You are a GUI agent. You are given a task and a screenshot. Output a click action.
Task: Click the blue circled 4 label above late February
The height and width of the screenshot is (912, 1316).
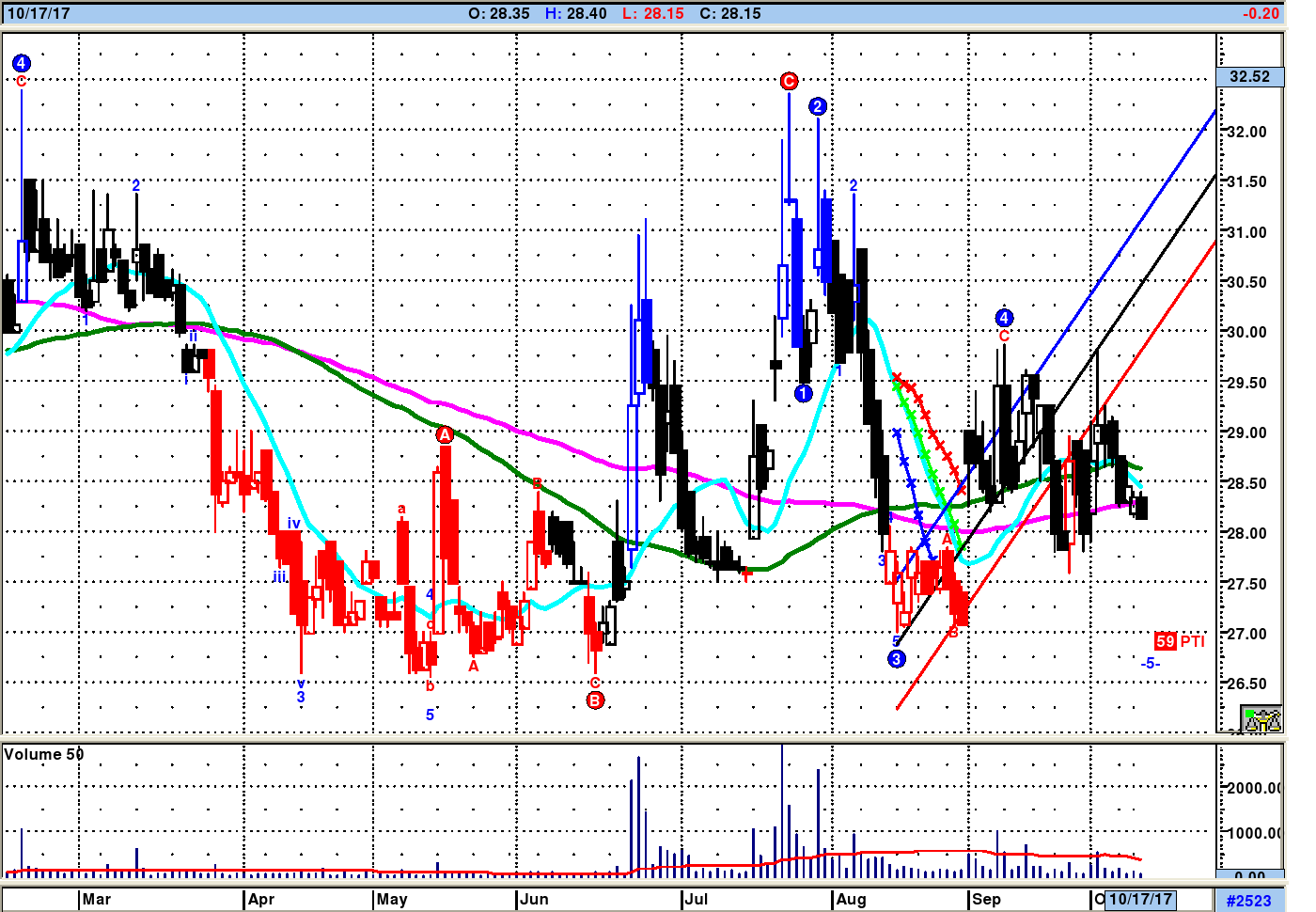point(22,63)
